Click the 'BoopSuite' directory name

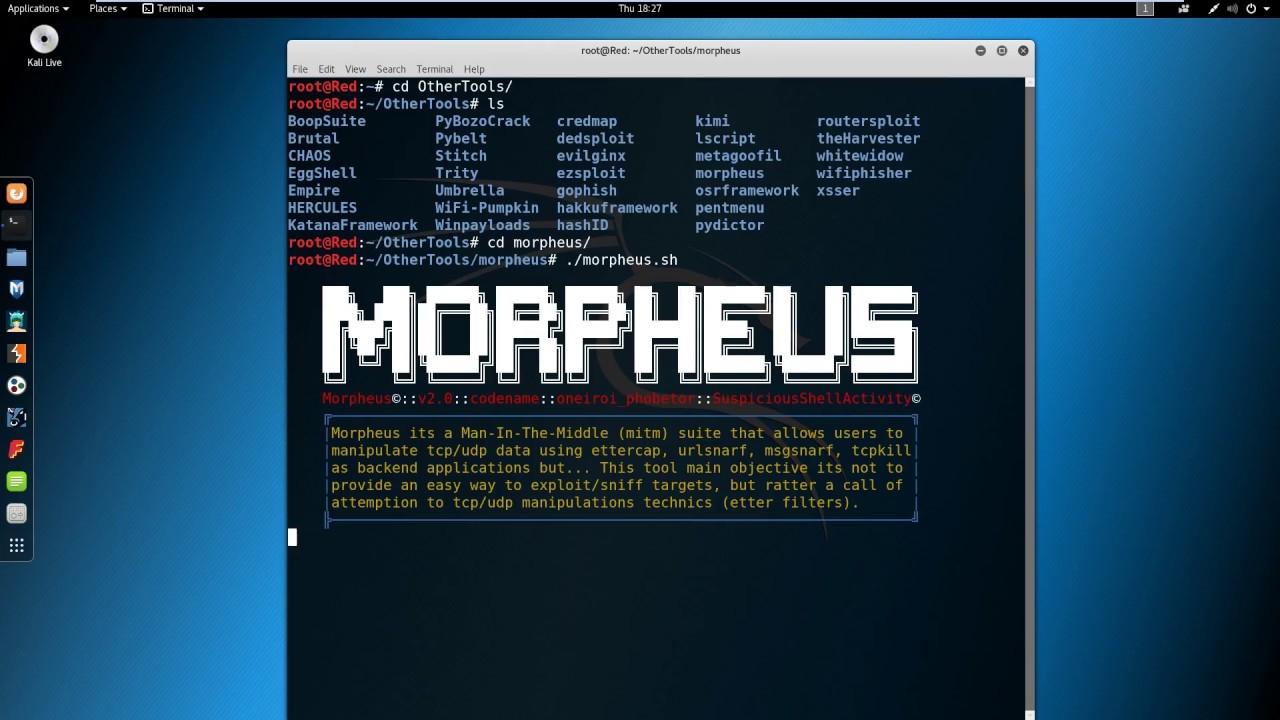327,121
